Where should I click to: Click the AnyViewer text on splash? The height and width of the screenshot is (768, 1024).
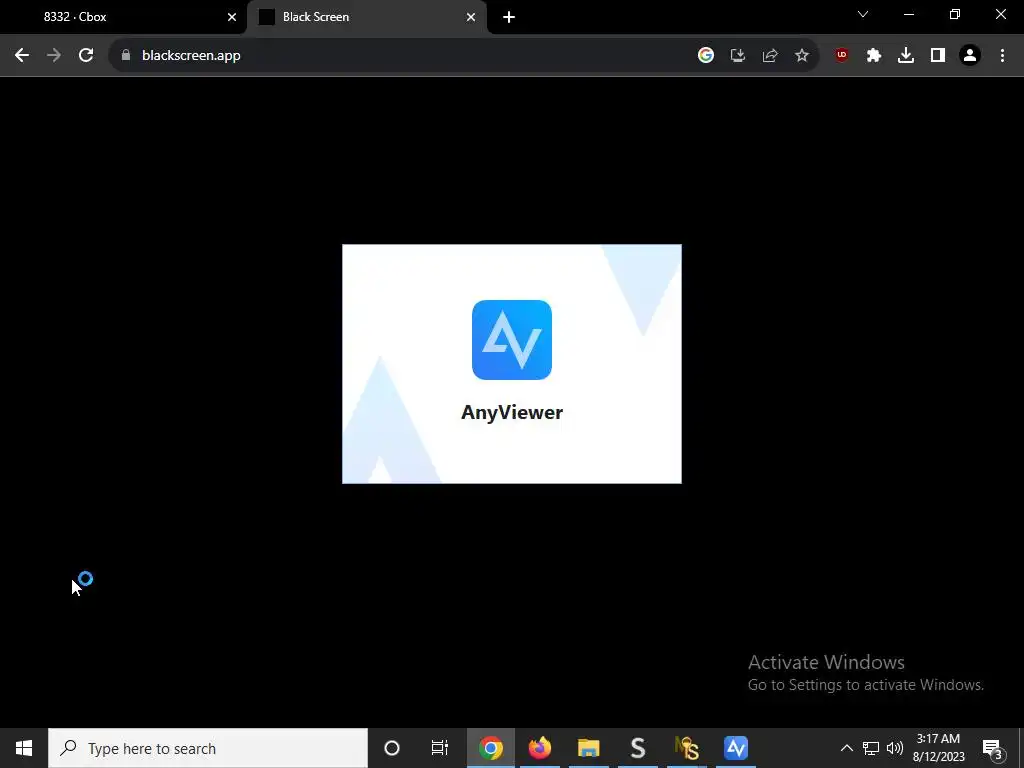(x=512, y=413)
